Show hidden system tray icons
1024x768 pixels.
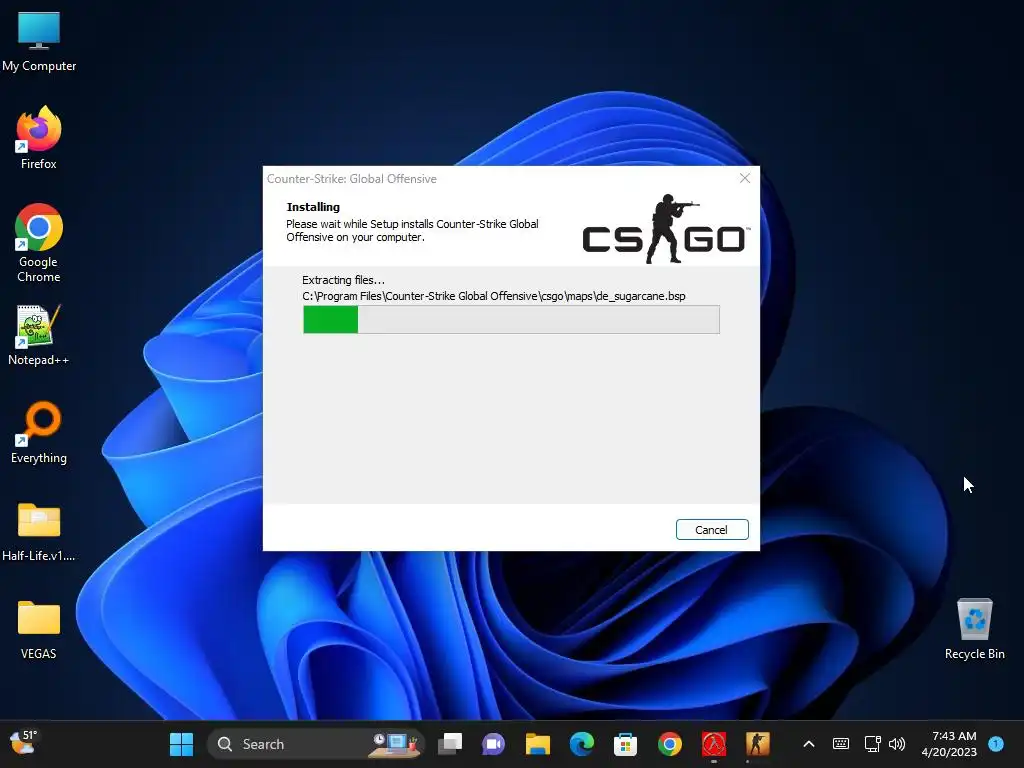[808, 744]
